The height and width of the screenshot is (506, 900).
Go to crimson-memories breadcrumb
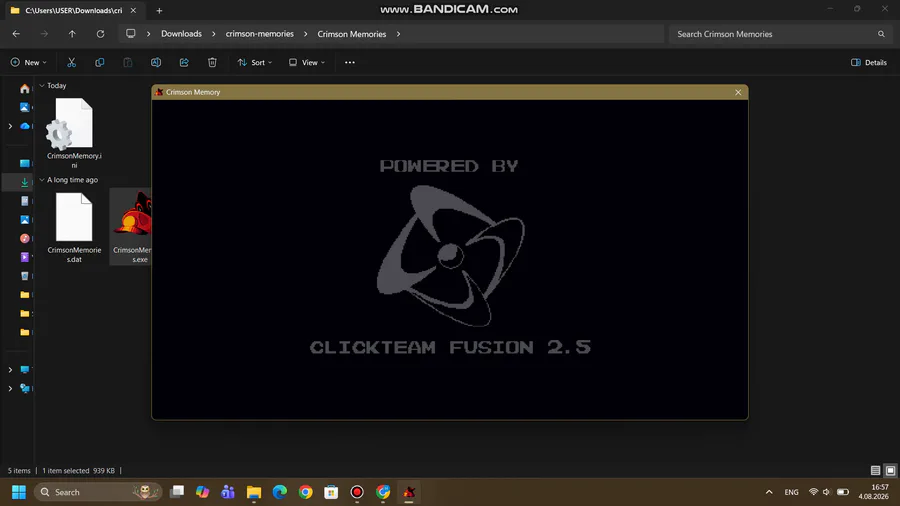259,34
